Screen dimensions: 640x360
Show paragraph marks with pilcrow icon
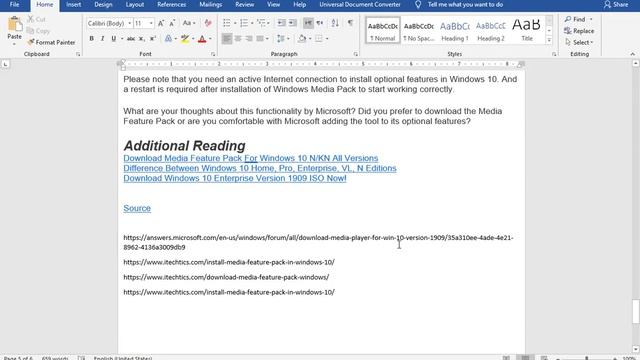[x=350, y=23]
